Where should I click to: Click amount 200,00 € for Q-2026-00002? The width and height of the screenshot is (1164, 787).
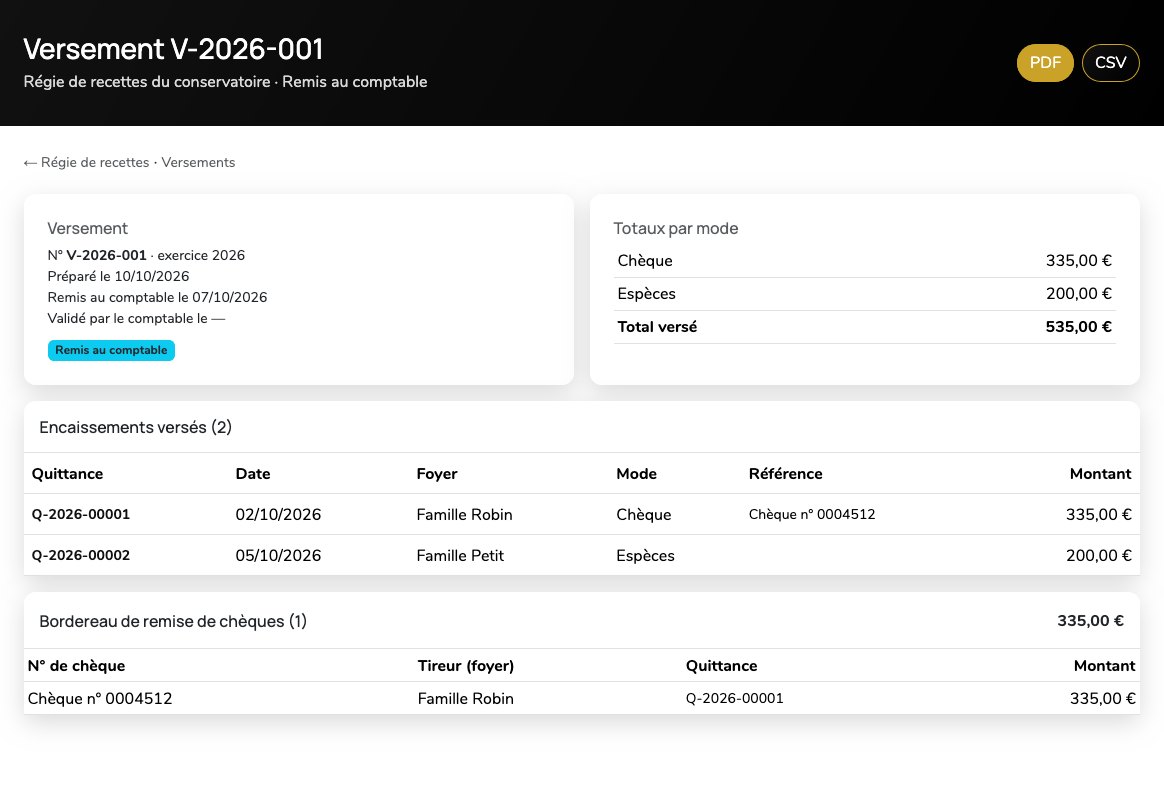[1099, 555]
